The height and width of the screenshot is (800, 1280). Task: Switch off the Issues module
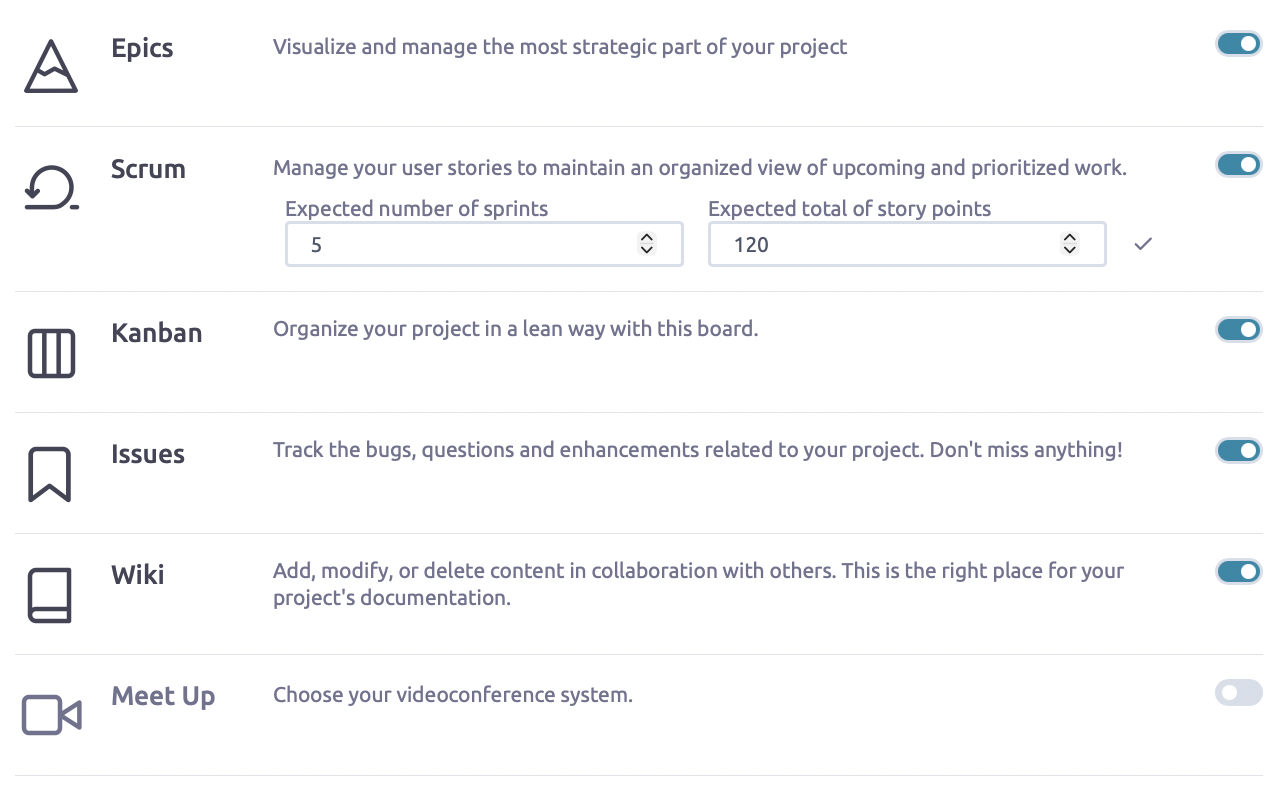(x=1239, y=451)
